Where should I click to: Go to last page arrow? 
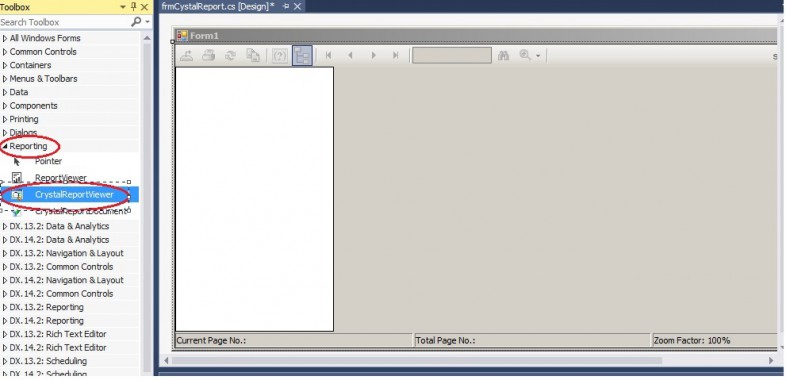[x=396, y=56]
